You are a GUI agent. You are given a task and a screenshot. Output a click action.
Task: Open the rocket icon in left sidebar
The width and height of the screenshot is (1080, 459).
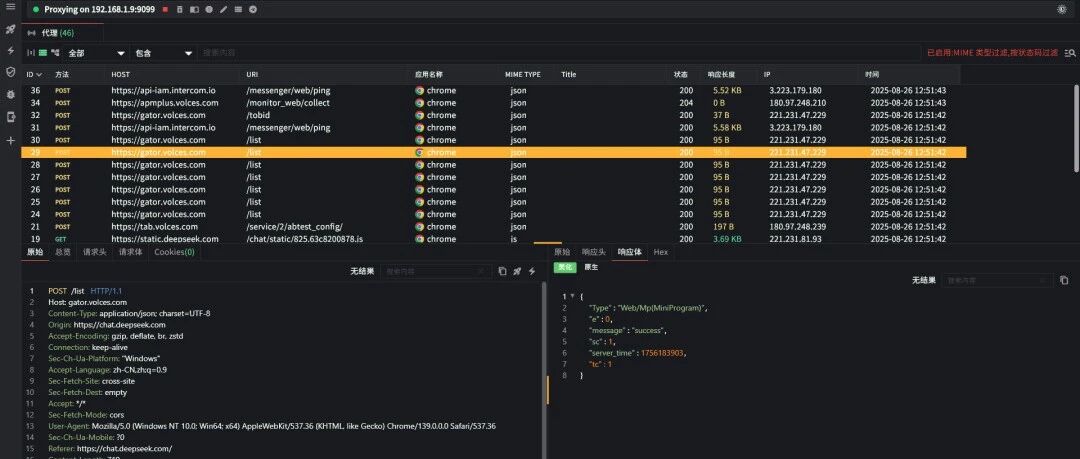(10, 30)
